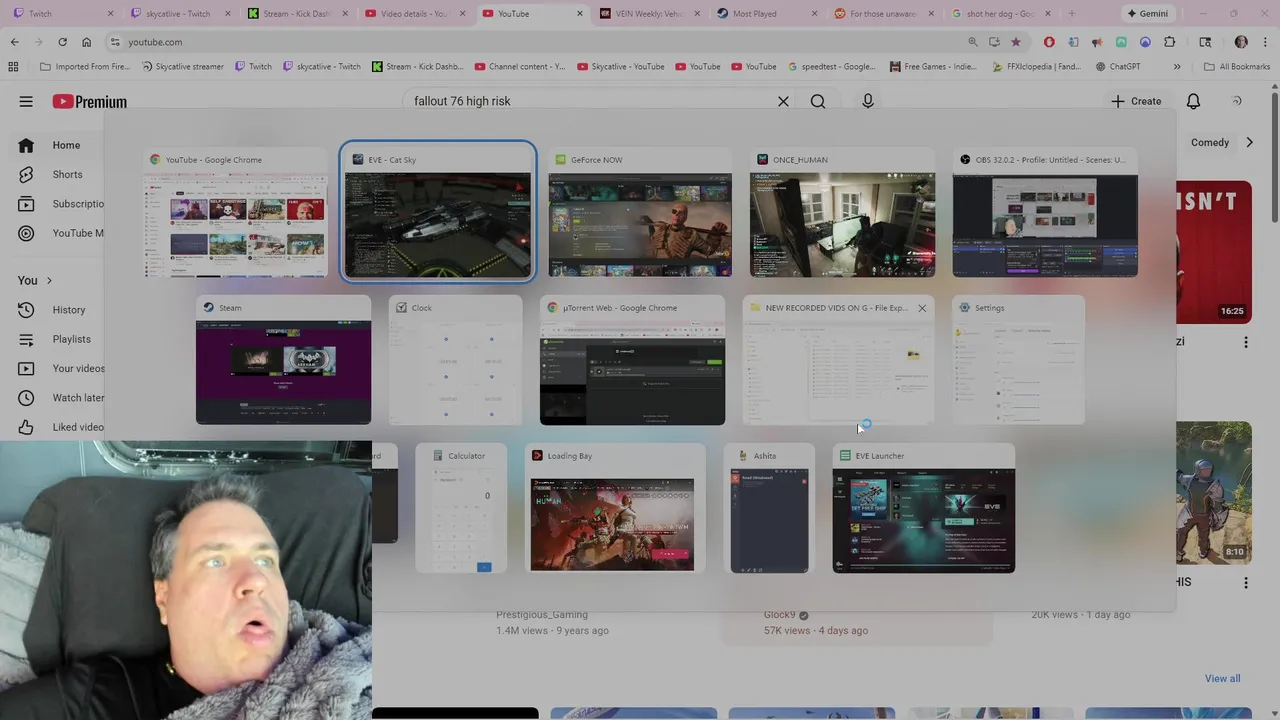The height and width of the screenshot is (720, 1280).
Task: Open the Chrome three-dot menu
Action: pyautogui.click(x=1263, y=42)
